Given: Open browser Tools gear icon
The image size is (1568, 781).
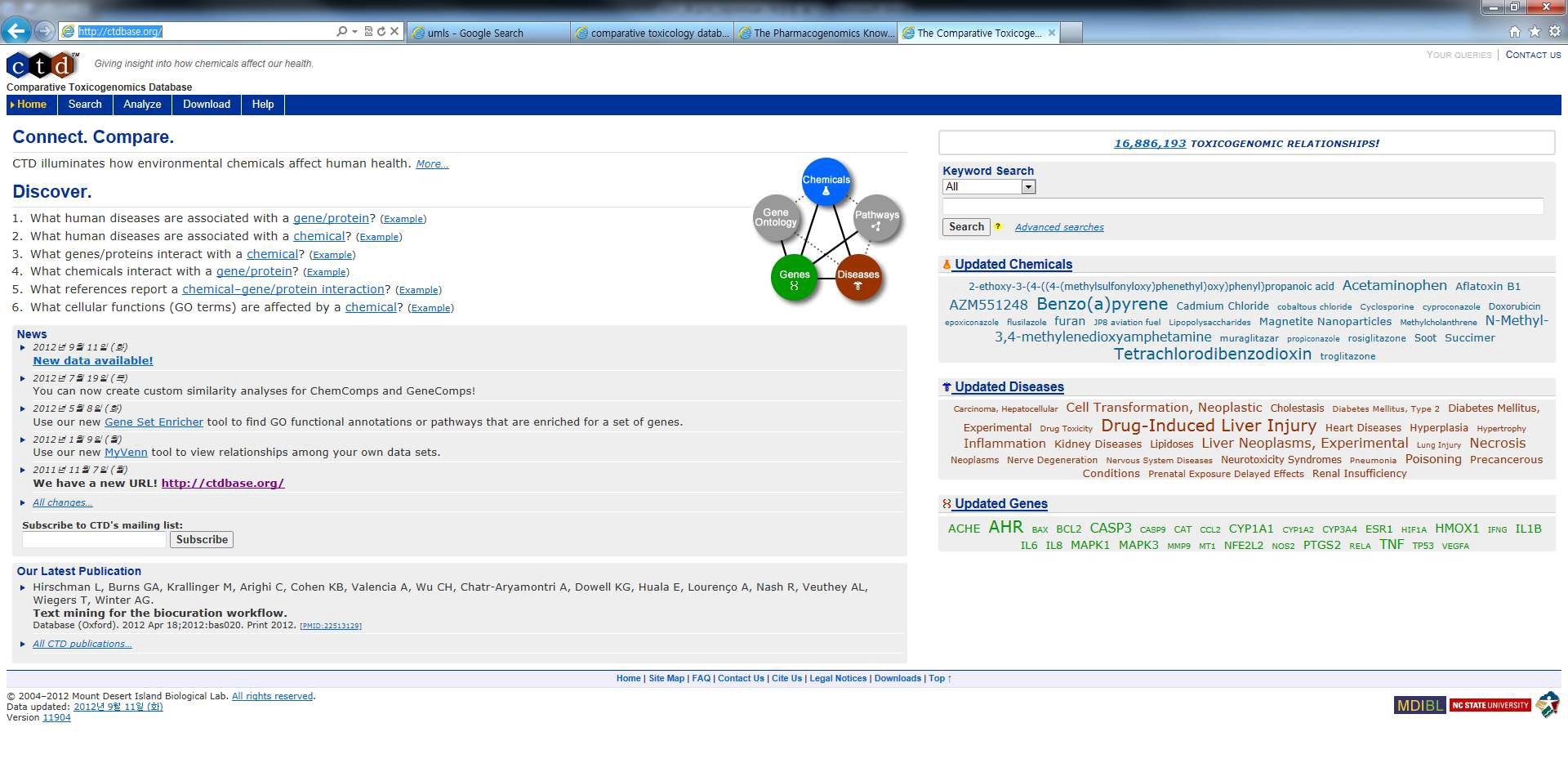Looking at the screenshot, I should coord(1554,31).
